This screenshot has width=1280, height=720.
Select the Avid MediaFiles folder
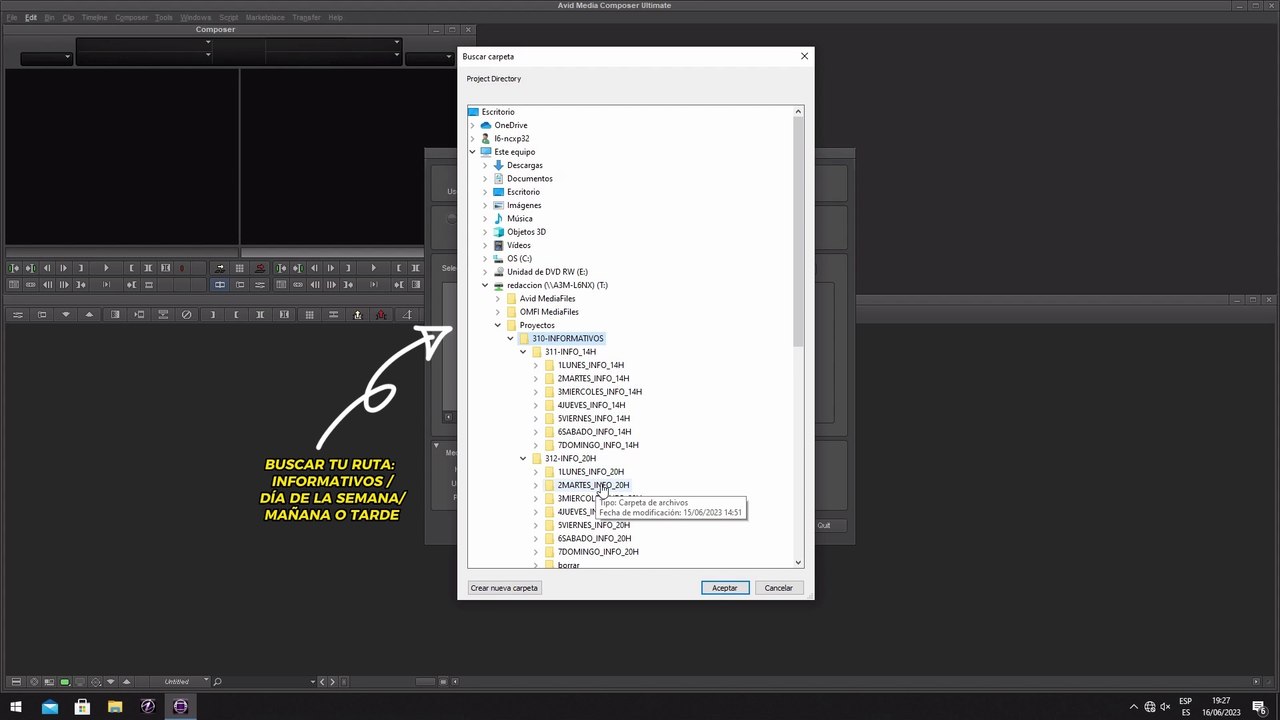tap(547, 299)
